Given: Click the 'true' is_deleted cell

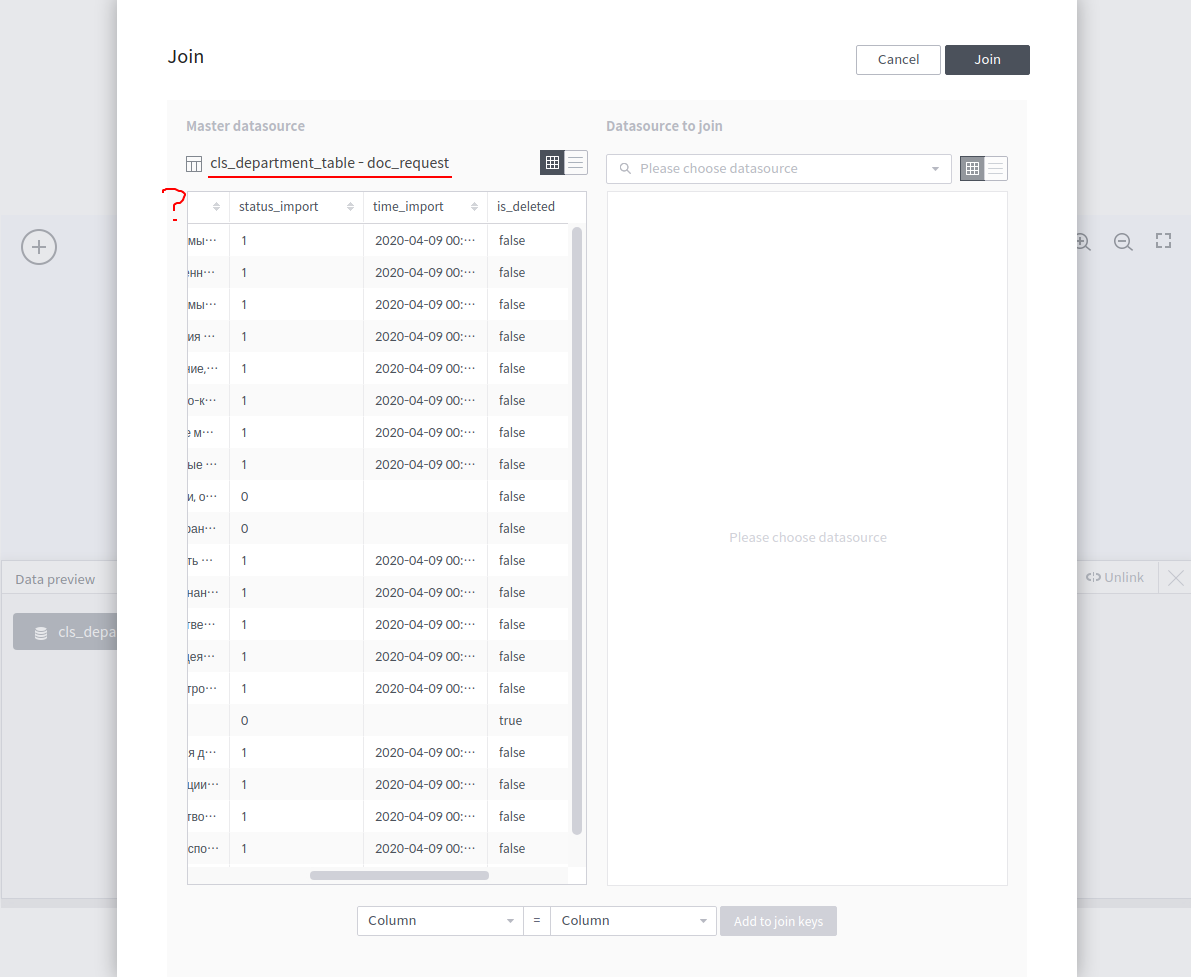Looking at the screenshot, I should pyautogui.click(x=510, y=720).
